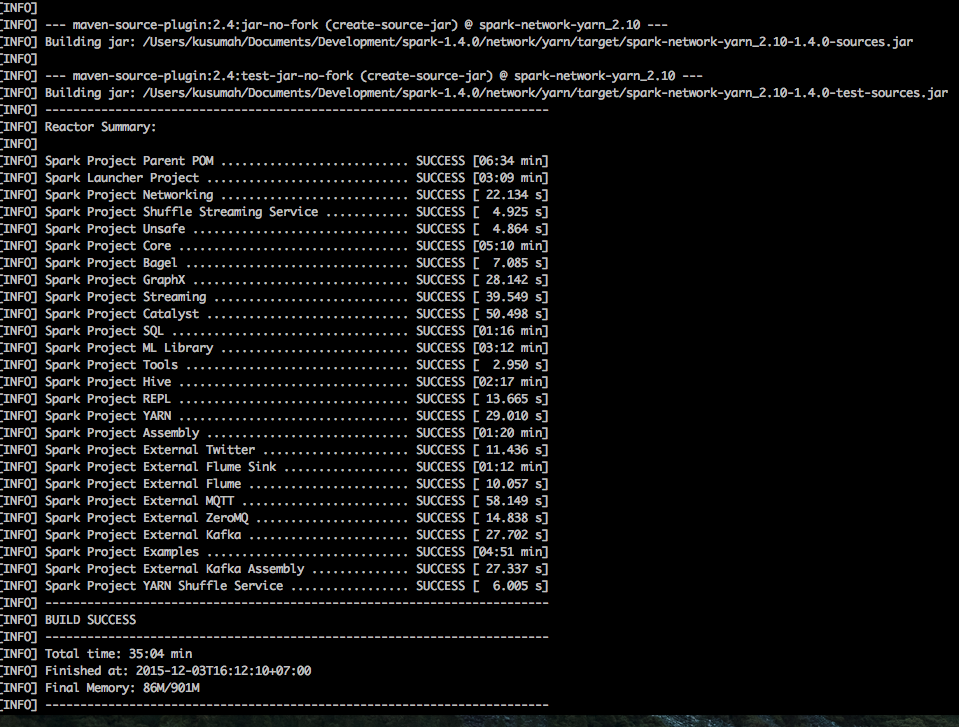Viewport: 959px width, 727px height.
Task: Click the Spark Project Core line
Action: coord(296,246)
